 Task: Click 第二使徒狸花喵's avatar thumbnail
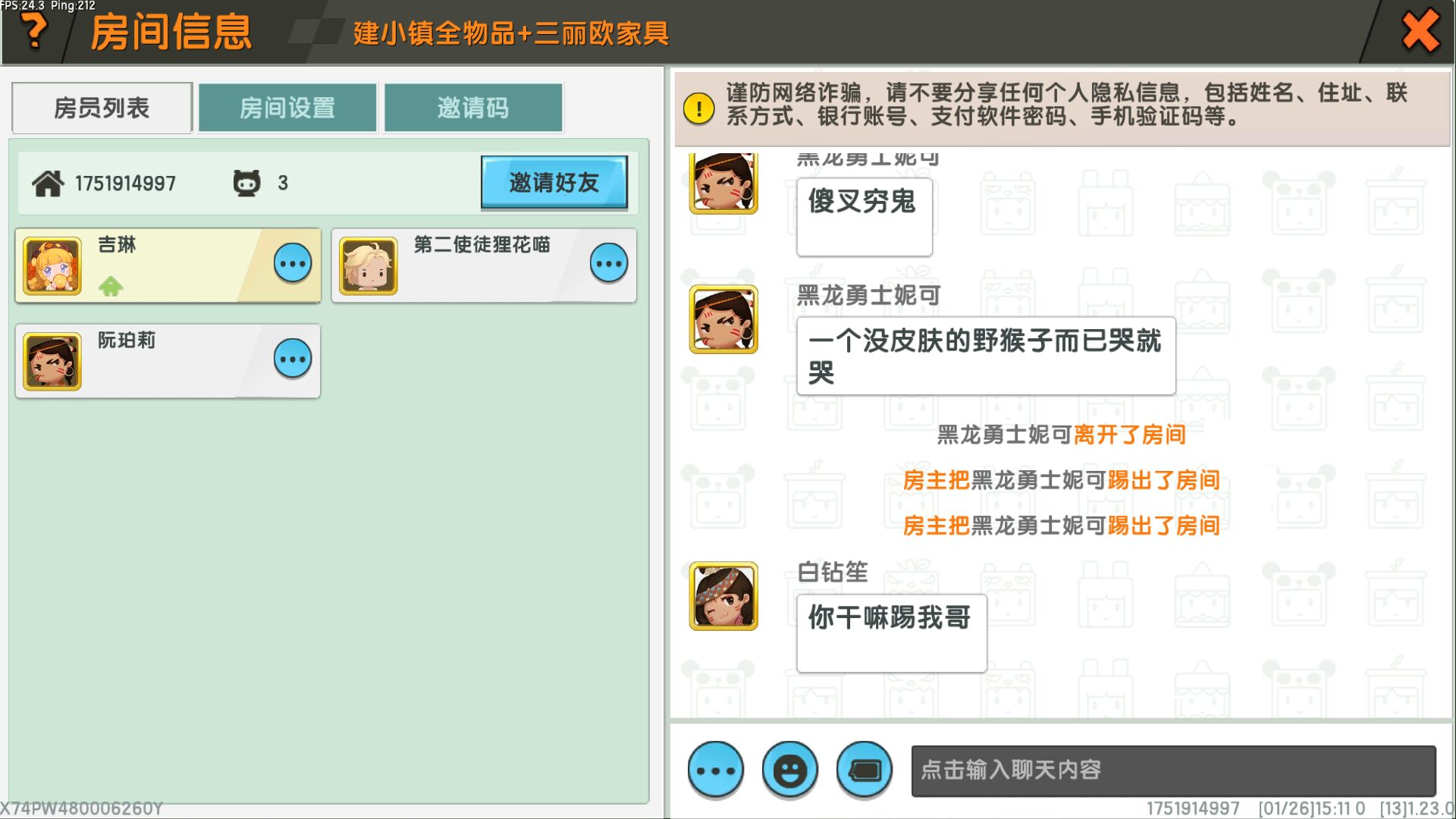tap(368, 266)
